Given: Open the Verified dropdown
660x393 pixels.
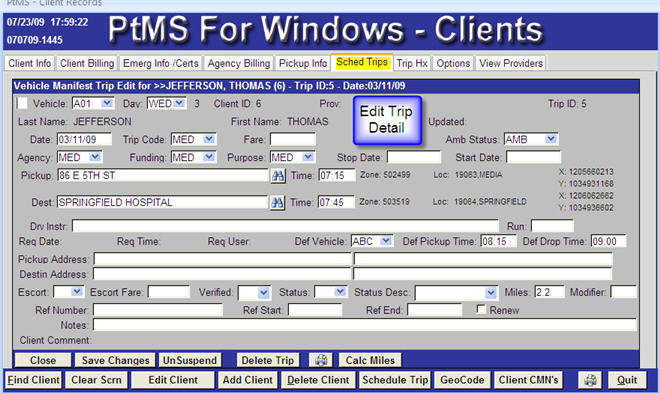Looking at the screenshot, I should click(263, 292).
